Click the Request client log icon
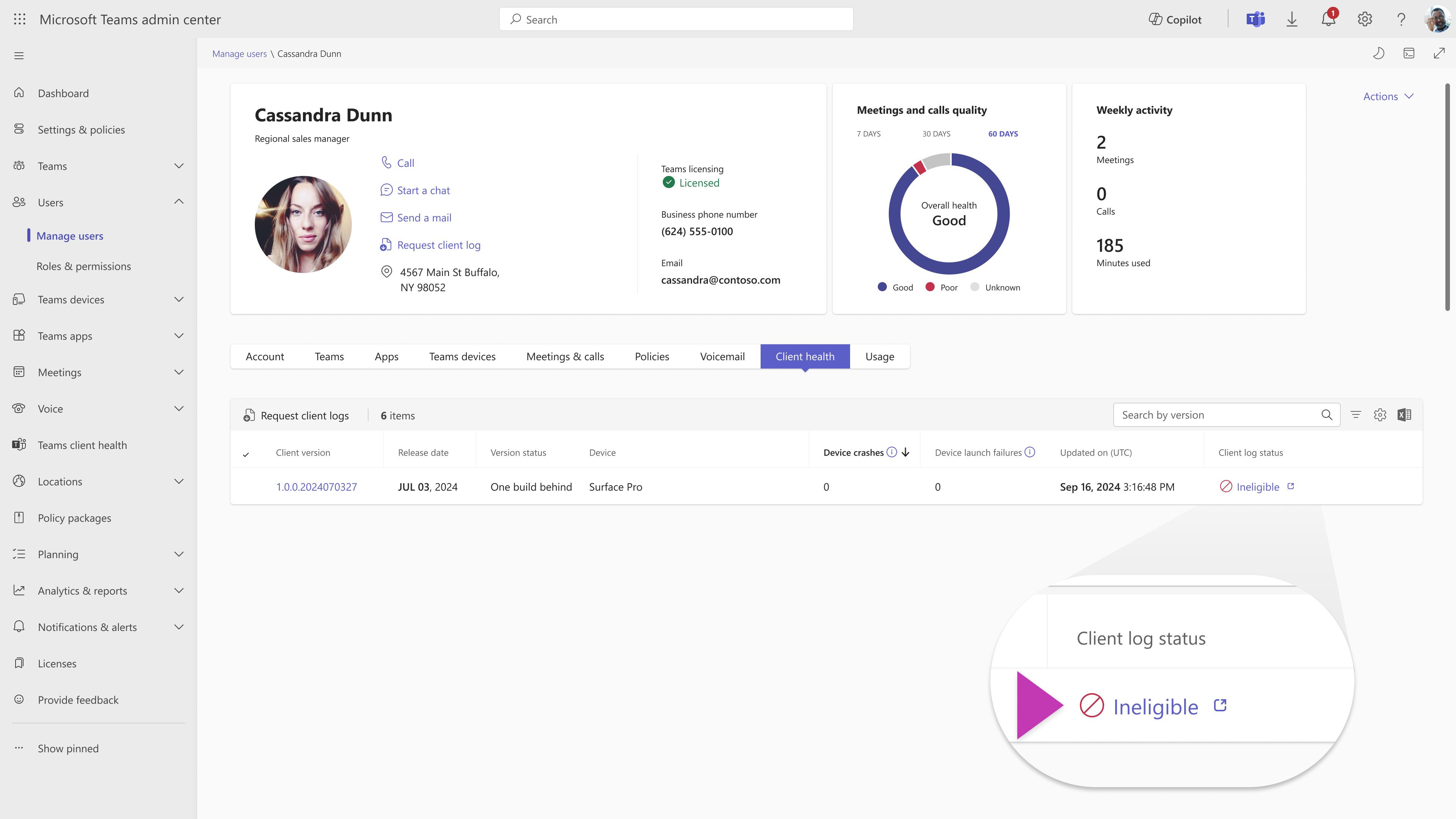1456x819 pixels. pos(386,245)
